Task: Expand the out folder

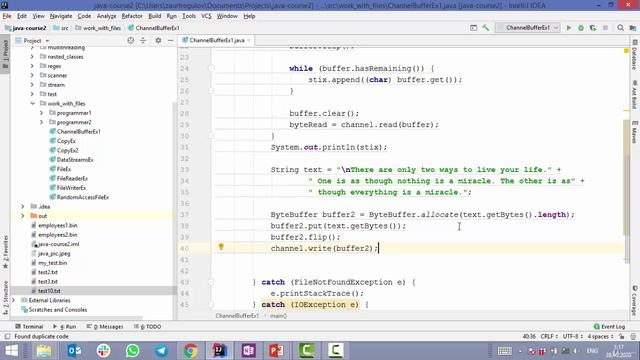Action: 23,216
